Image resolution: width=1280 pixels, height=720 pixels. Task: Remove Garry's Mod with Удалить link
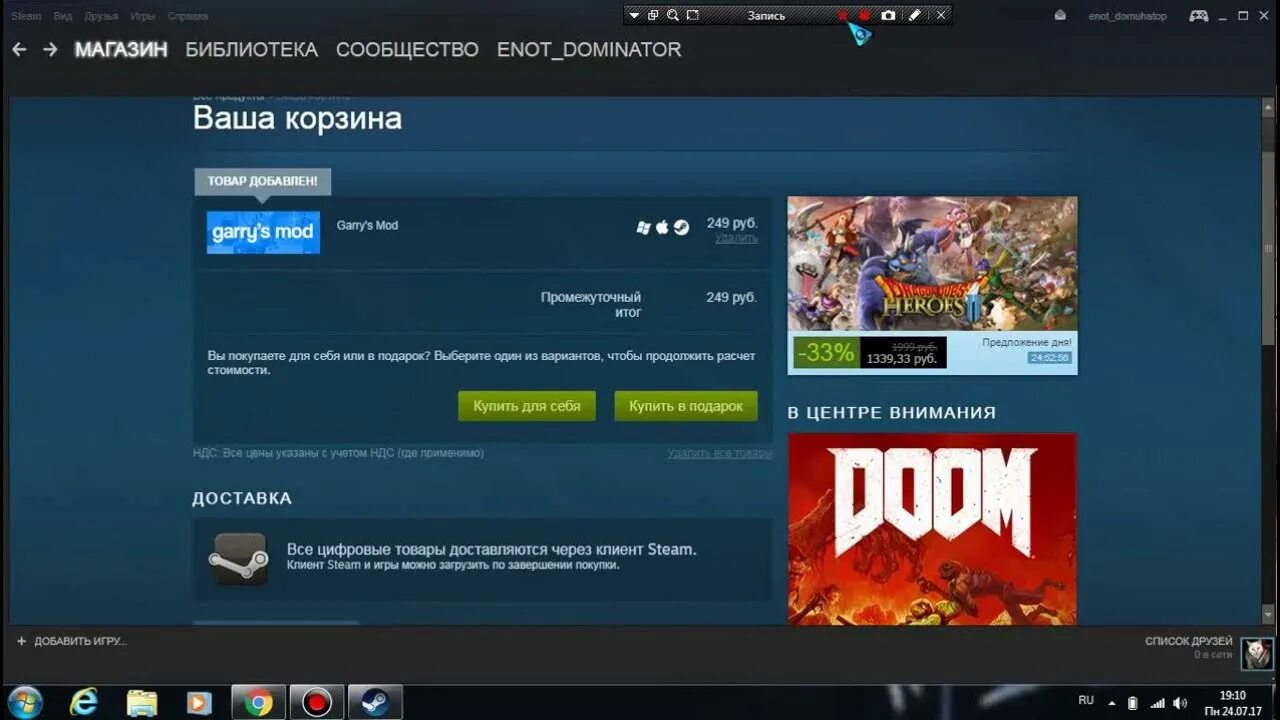tap(736, 238)
